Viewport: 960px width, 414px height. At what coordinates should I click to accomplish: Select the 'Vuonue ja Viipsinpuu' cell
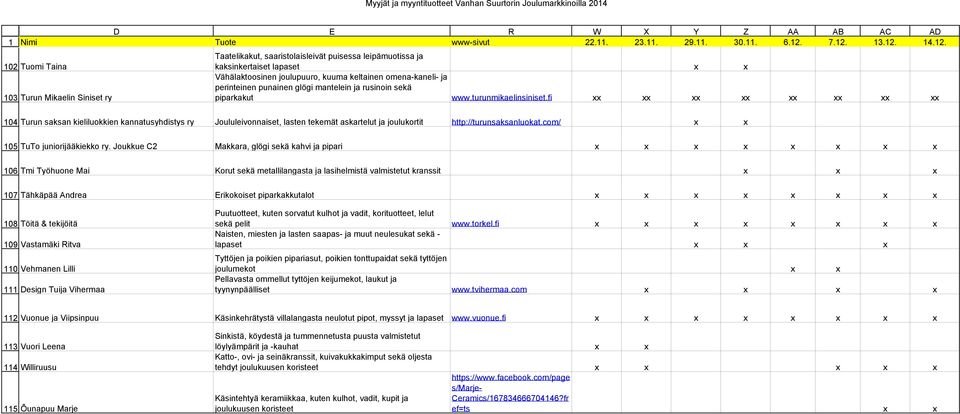tap(116, 309)
